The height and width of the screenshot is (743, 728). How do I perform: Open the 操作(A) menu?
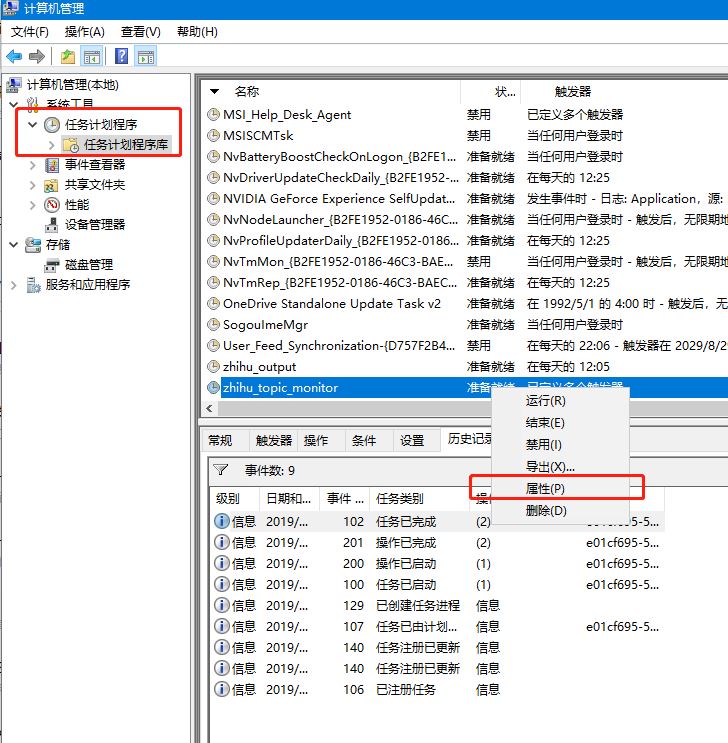(84, 32)
